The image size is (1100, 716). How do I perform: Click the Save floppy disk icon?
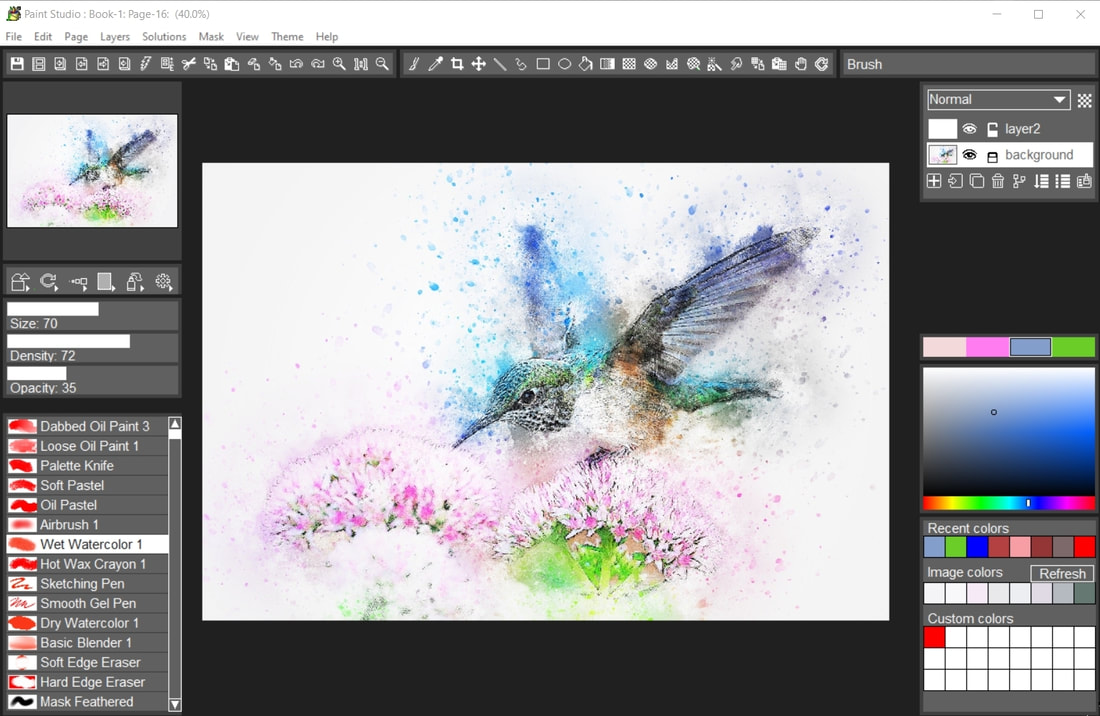point(18,64)
